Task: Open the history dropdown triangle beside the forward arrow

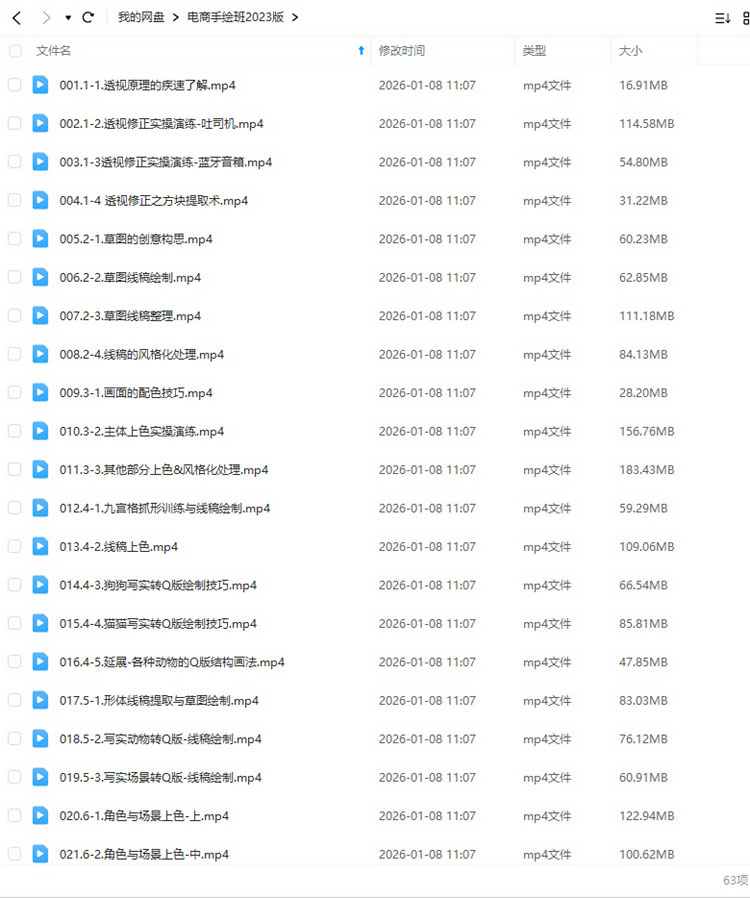Action: (x=68, y=18)
